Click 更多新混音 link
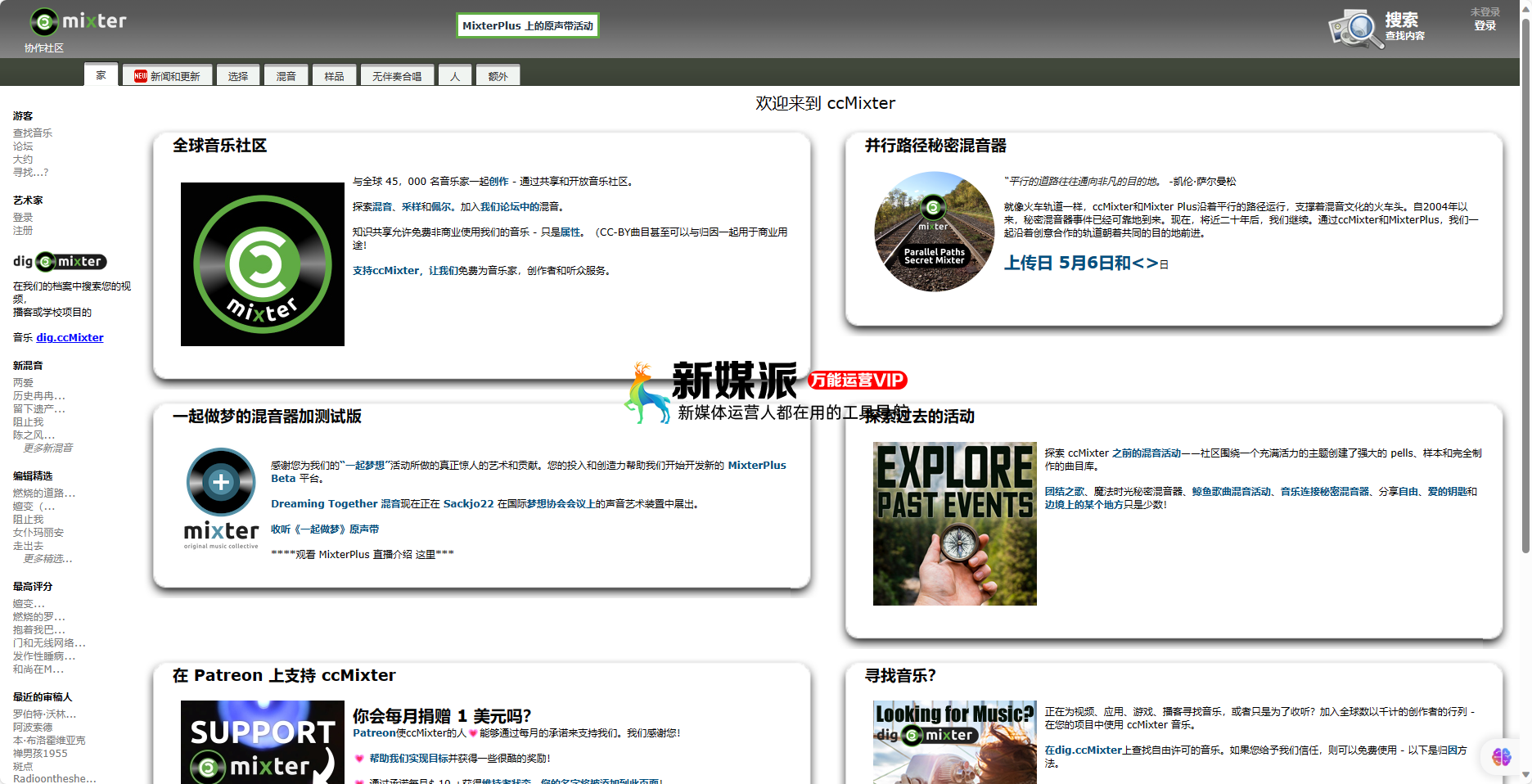The image size is (1532, 784). (x=48, y=448)
